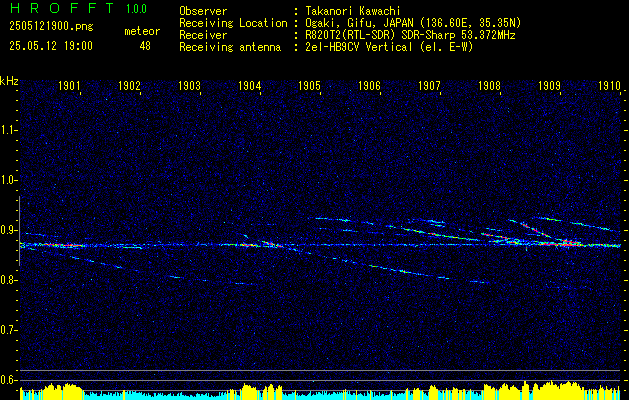
Task: Click the HROFFT title text
Action: (63, 8)
